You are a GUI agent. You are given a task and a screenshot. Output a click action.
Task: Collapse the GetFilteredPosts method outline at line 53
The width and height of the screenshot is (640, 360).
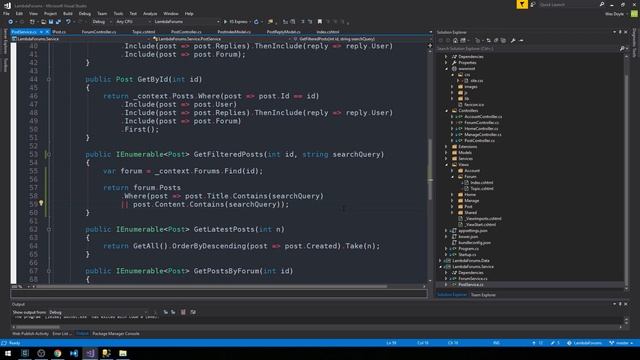(49, 154)
